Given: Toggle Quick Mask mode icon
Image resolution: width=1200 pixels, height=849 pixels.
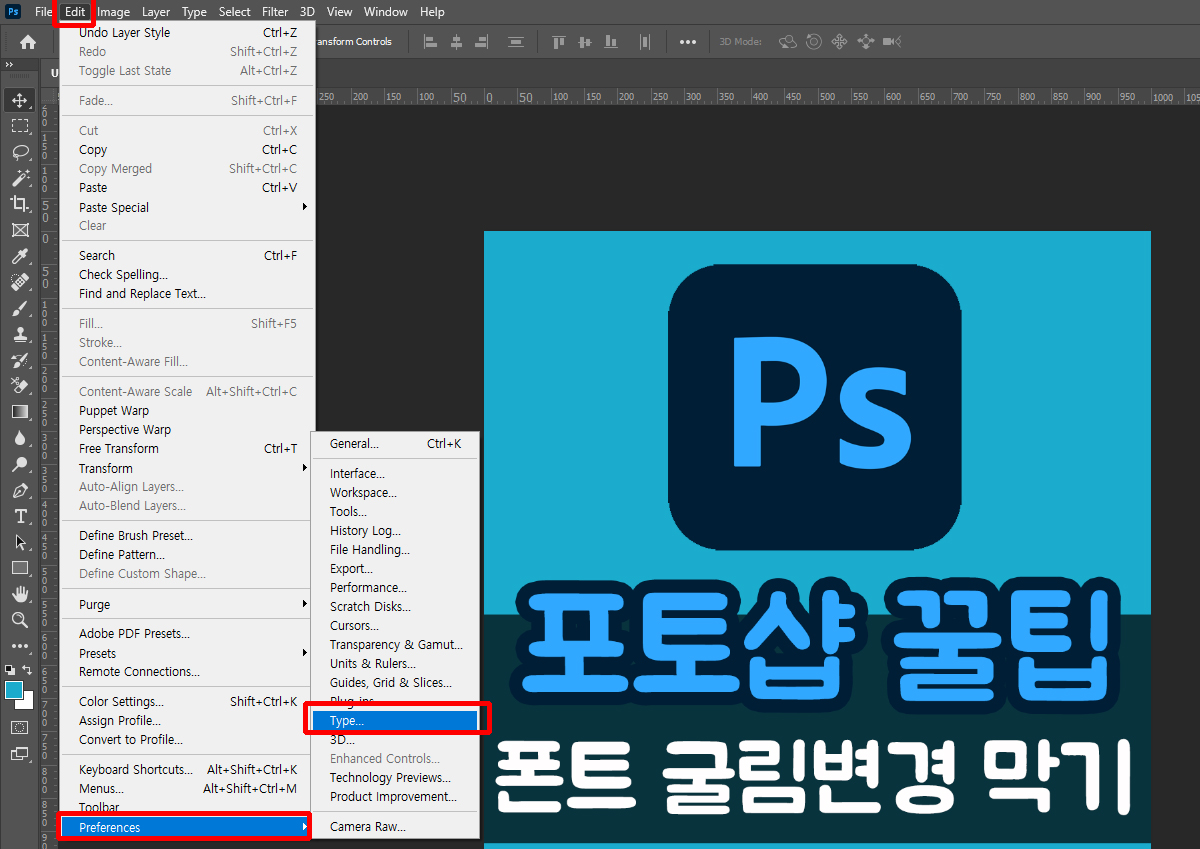Looking at the screenshot, I should click(19, 728).
